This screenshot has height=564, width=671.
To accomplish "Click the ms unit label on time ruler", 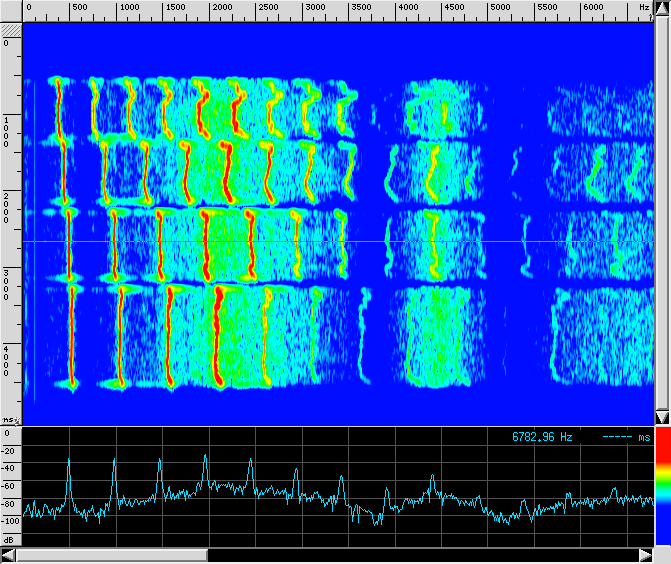I will (x=9, y=420).
